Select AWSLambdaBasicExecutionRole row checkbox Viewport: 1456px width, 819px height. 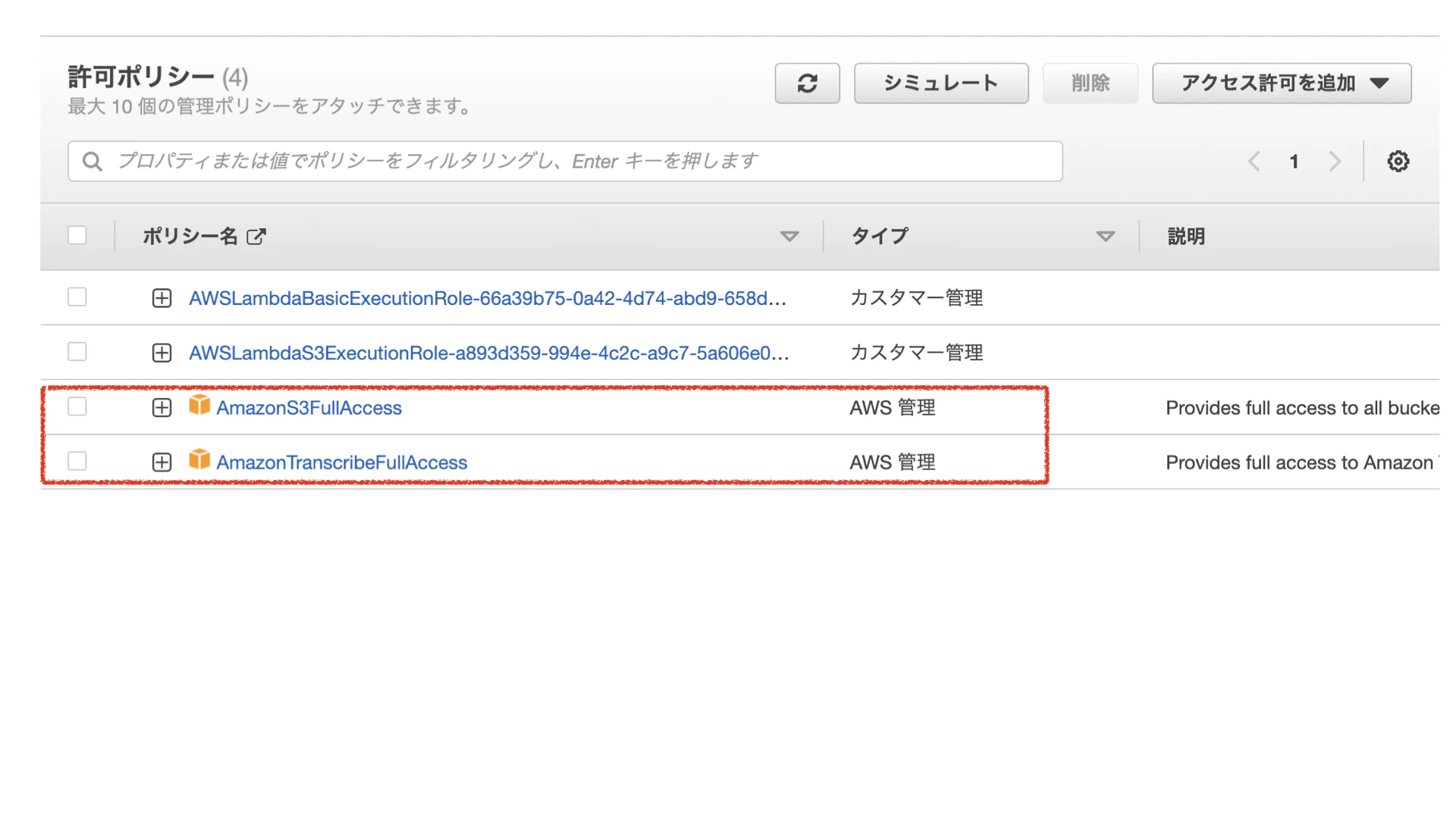tap(77, 297)
